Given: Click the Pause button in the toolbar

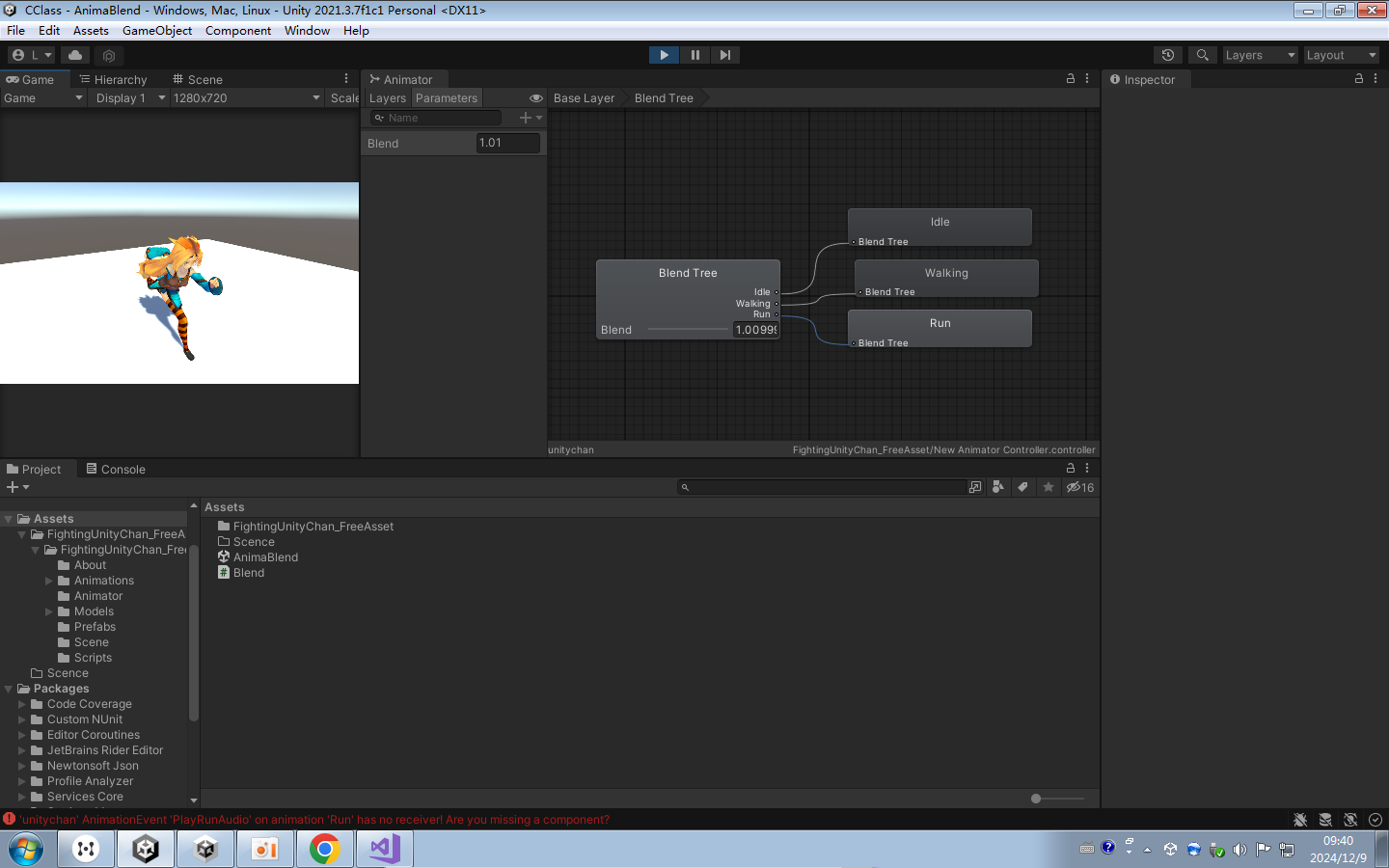Looking at the screenshot, I should 694,55.
